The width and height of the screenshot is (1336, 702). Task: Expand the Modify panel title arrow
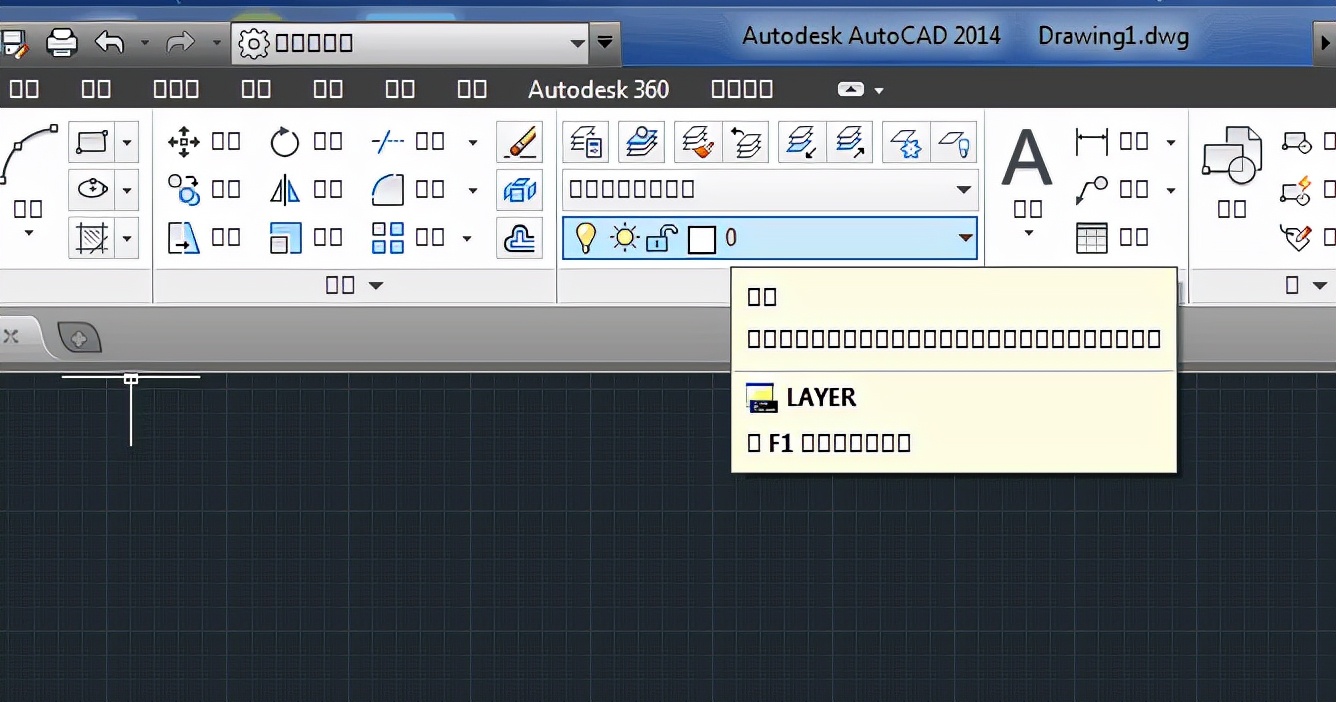point(376,286)
